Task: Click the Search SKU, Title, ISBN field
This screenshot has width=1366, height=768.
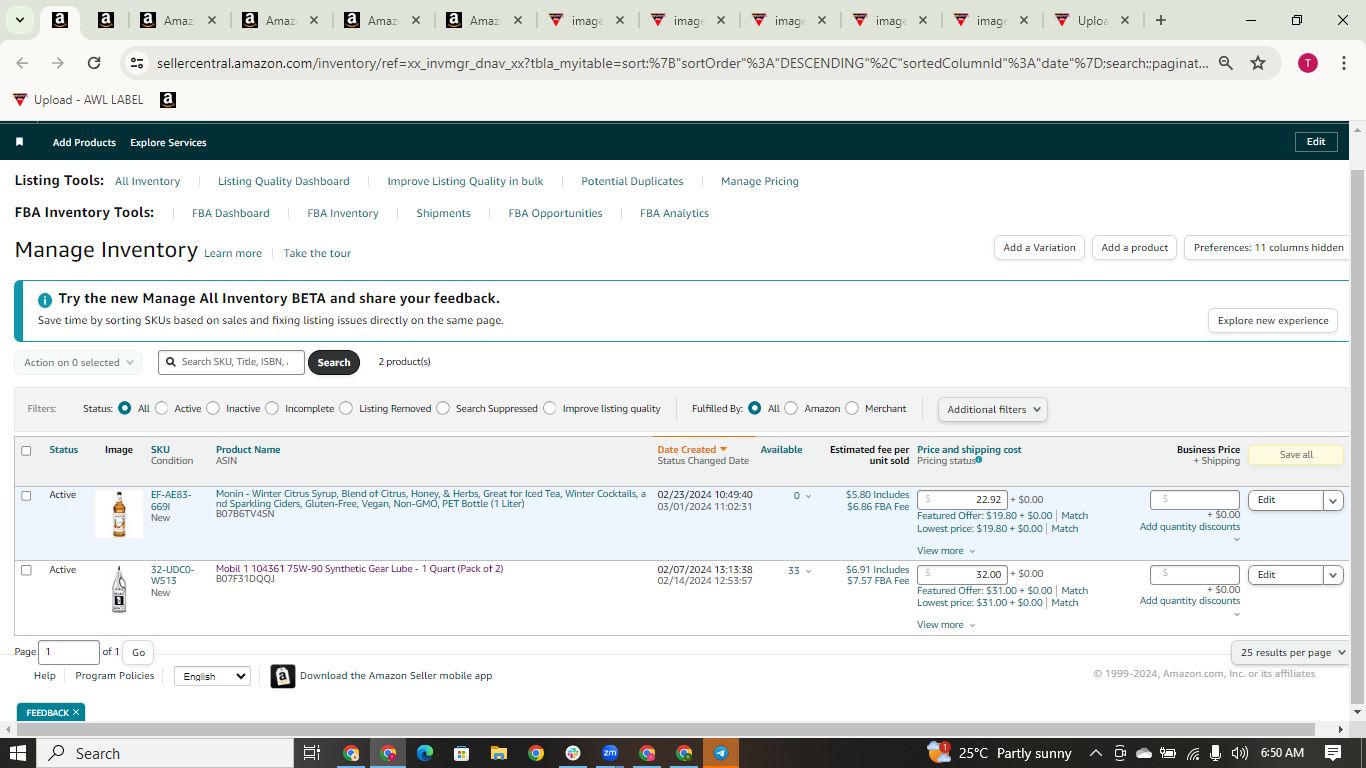Action: (231, 362)
